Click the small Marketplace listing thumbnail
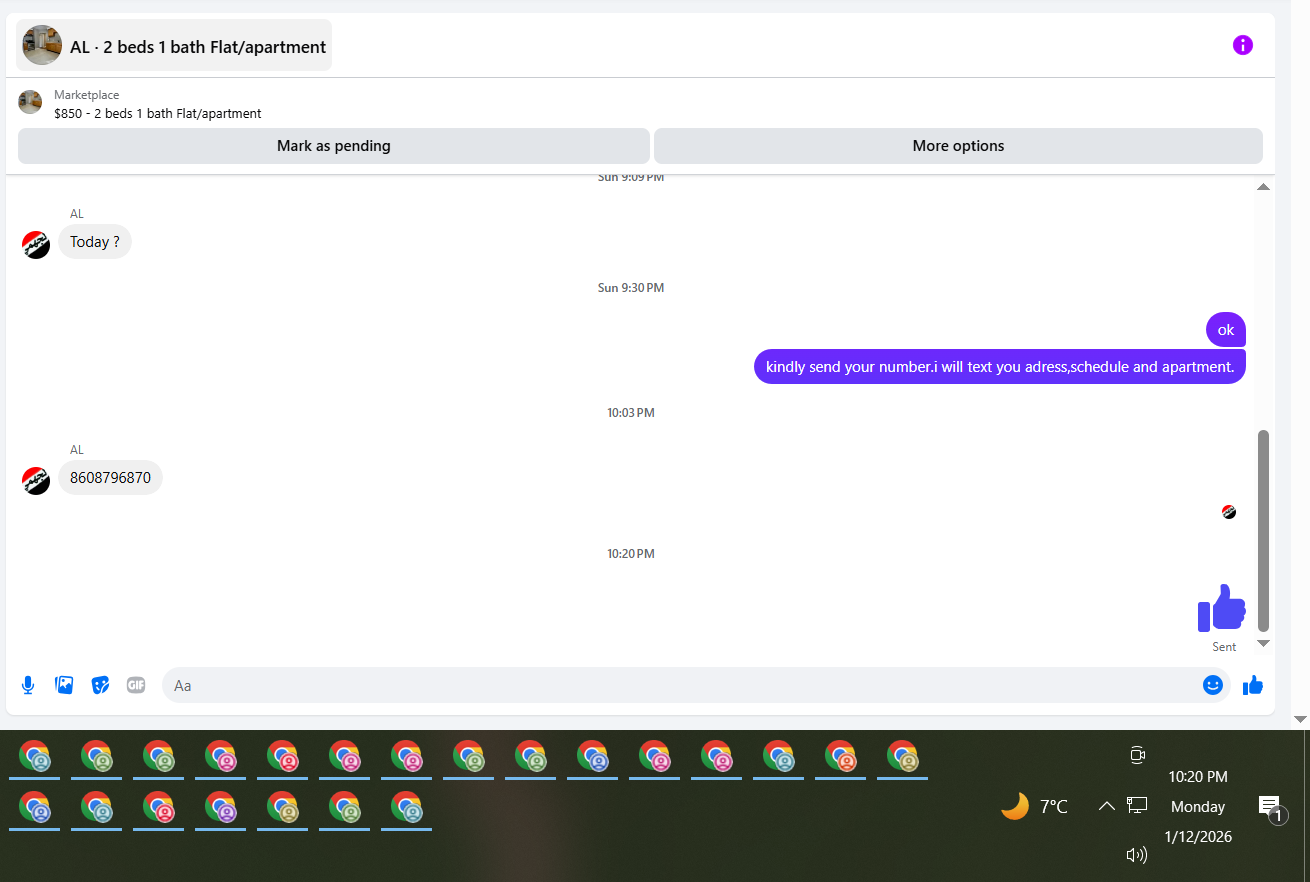 pos(30,102)
